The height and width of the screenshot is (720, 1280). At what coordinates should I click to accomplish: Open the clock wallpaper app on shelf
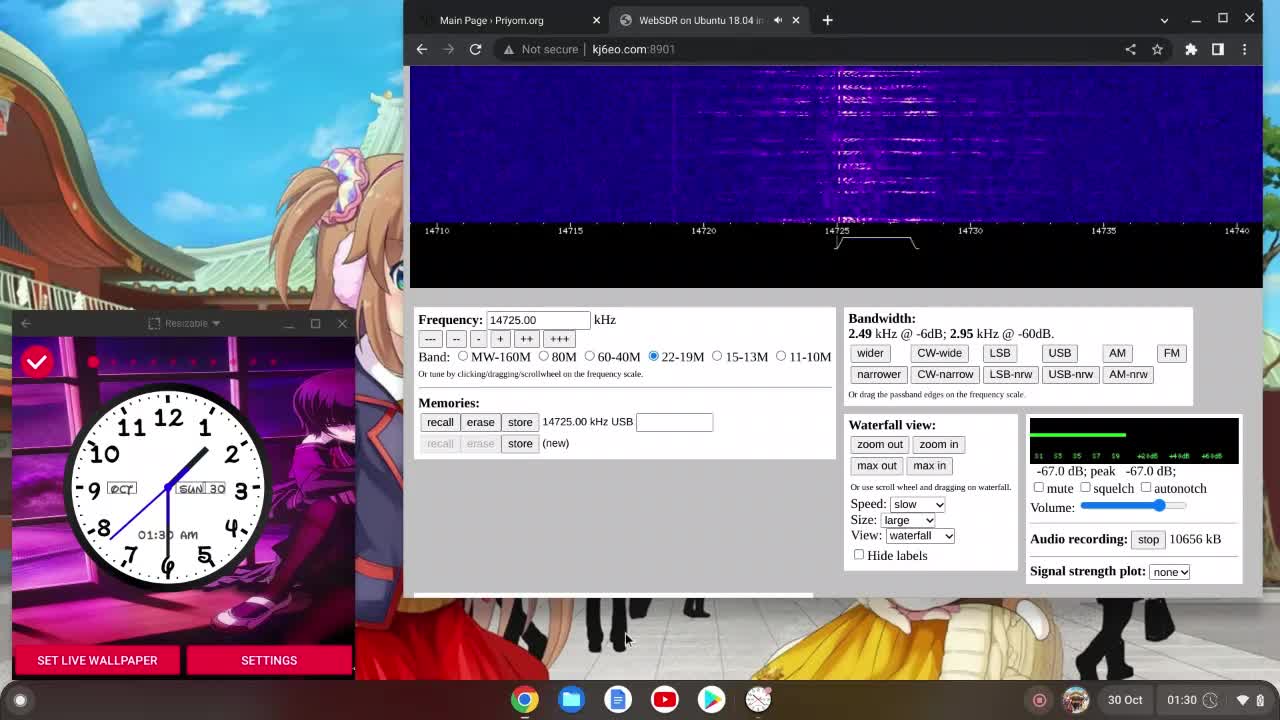758,700
